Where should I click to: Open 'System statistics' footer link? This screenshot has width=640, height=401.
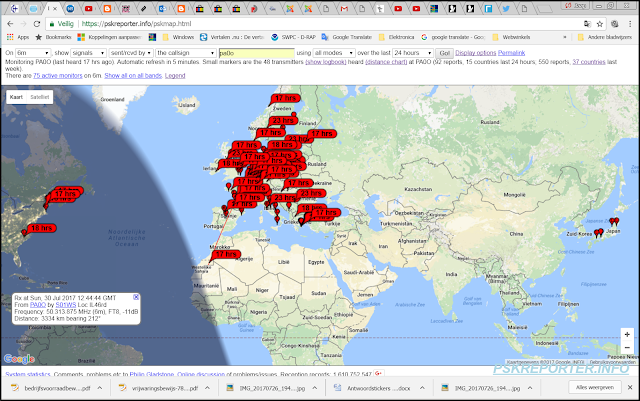click(x=28, y=374)
